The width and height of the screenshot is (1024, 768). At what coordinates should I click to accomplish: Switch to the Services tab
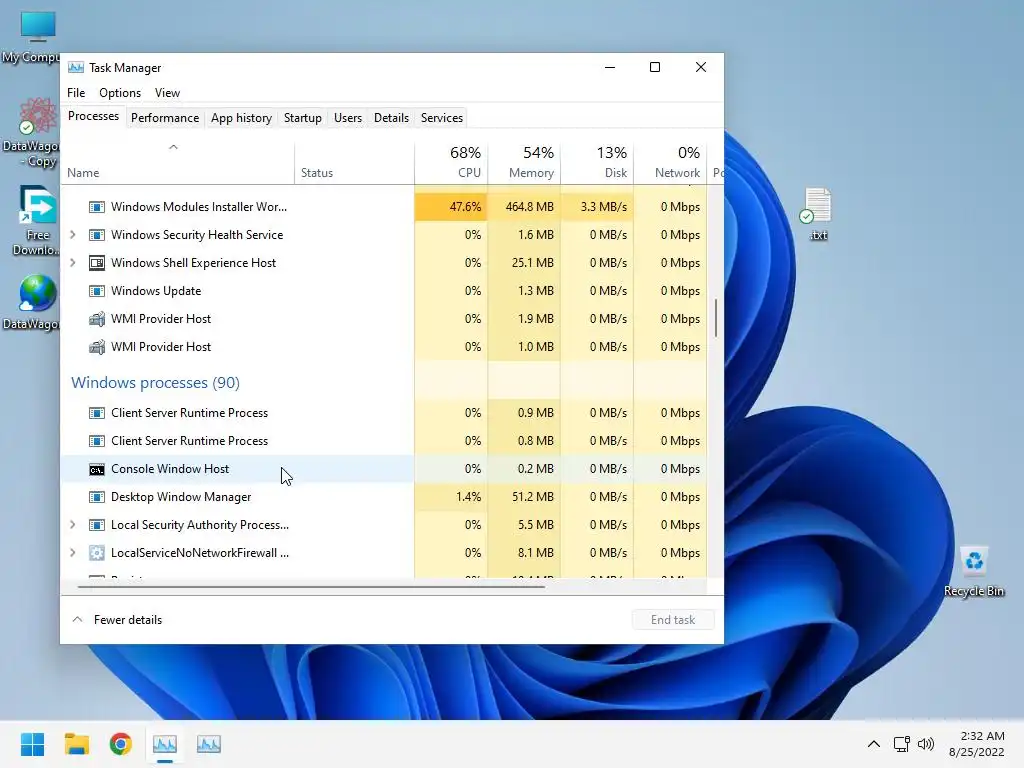pos(441,118)
